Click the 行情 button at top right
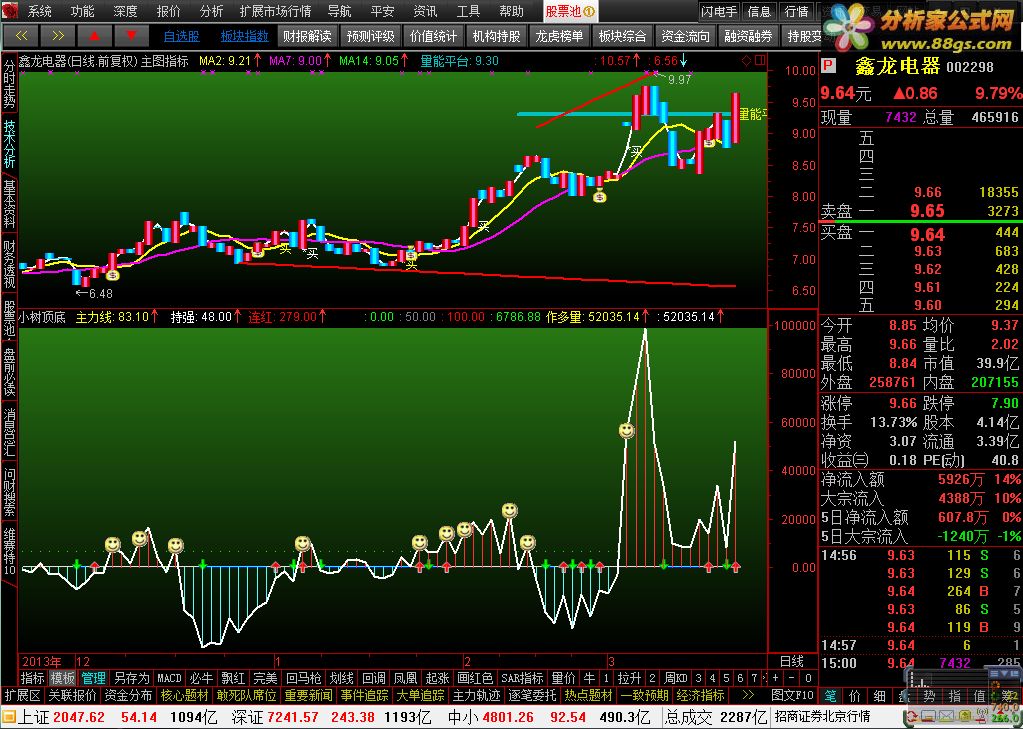This screenshot has width=1023, height=729. [x=796, y=11]
